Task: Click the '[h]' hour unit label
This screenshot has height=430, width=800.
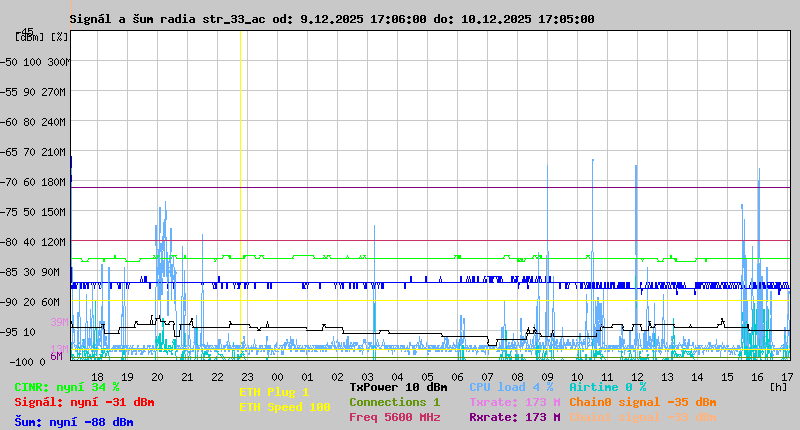Action: click(x=779, y=387)
